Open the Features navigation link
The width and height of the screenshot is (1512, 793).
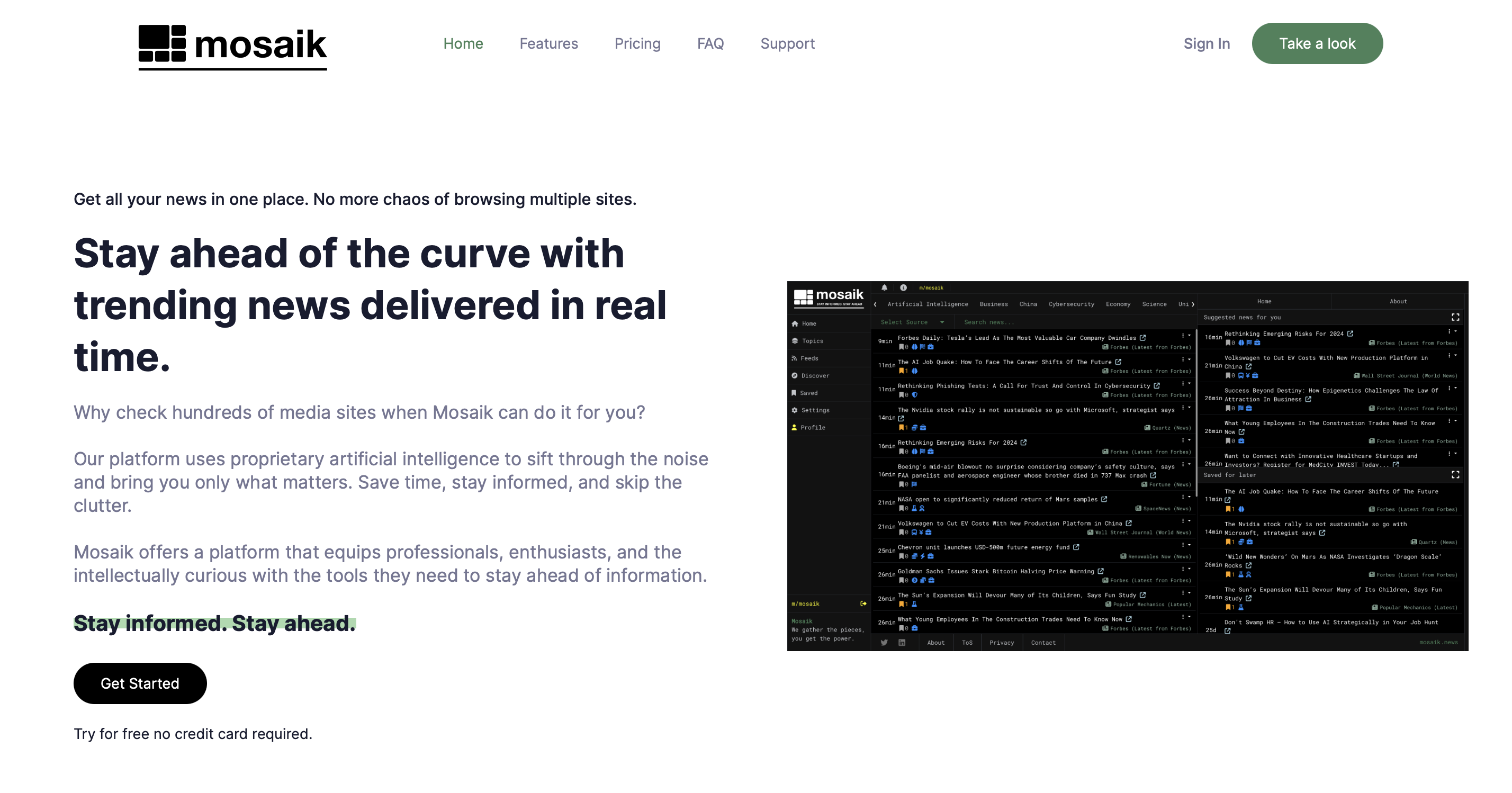548,43
